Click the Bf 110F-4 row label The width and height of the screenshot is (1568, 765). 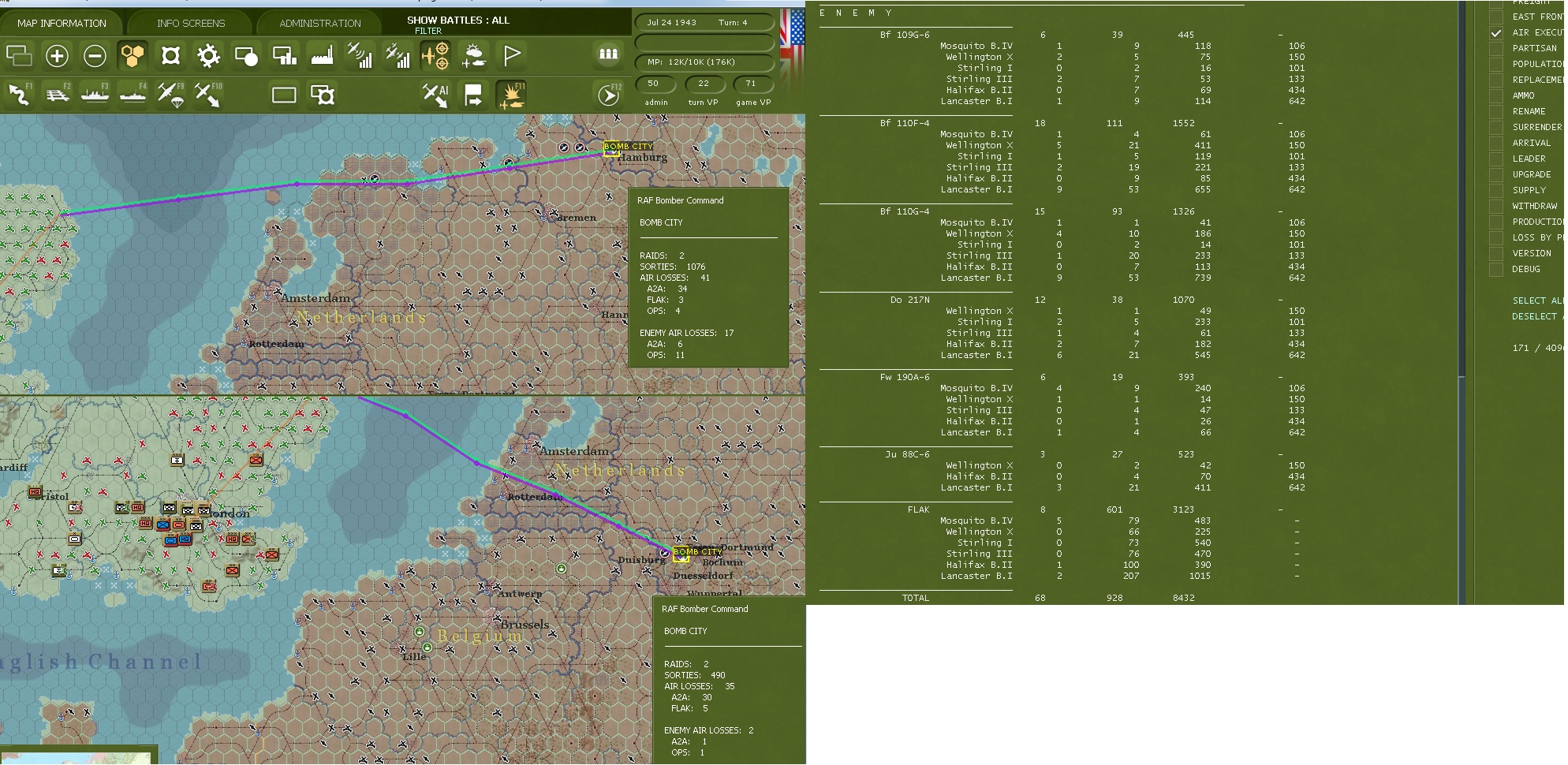(x=905, y=123)
